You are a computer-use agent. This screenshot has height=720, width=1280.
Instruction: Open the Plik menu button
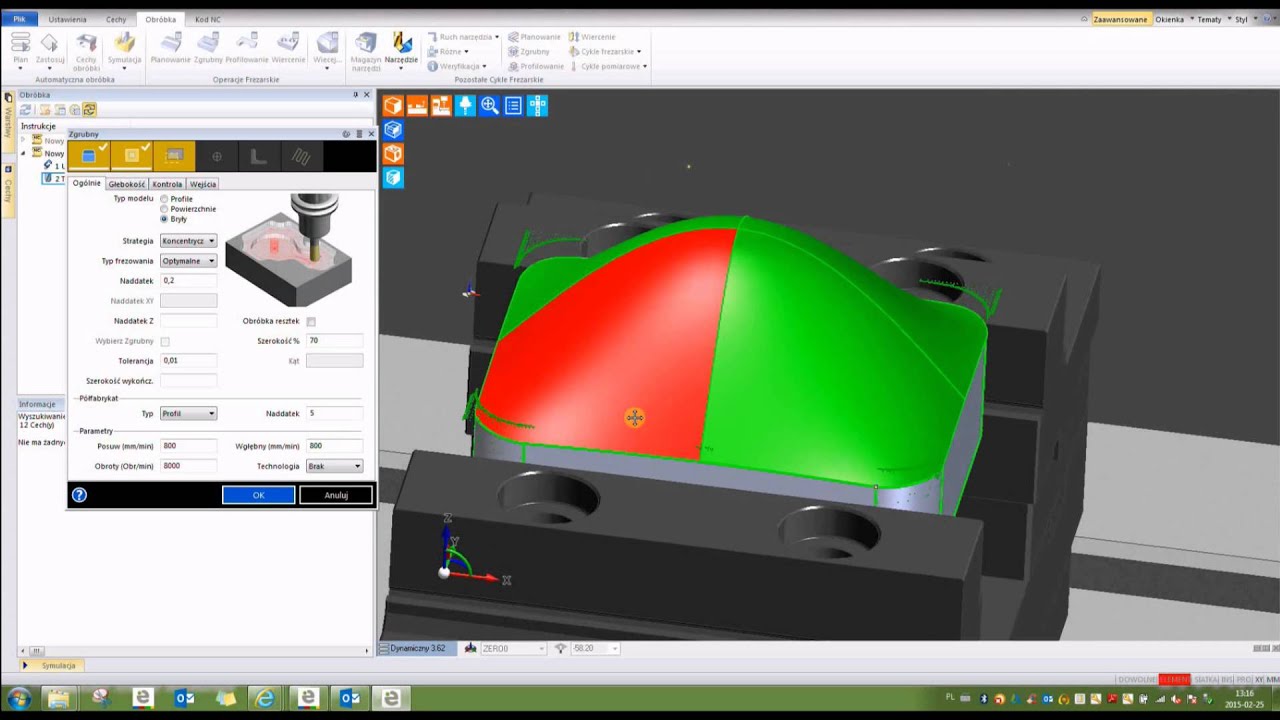pos(20,19)
